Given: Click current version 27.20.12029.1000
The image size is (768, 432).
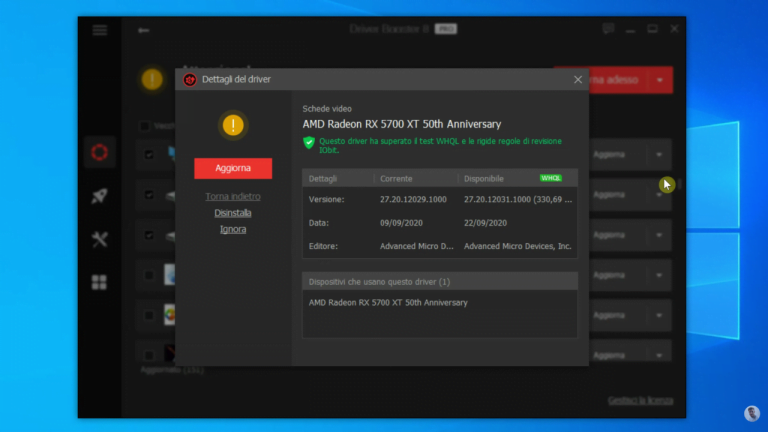Looking at the screenshot, I should pyautogui.click(x=413, y=199).
